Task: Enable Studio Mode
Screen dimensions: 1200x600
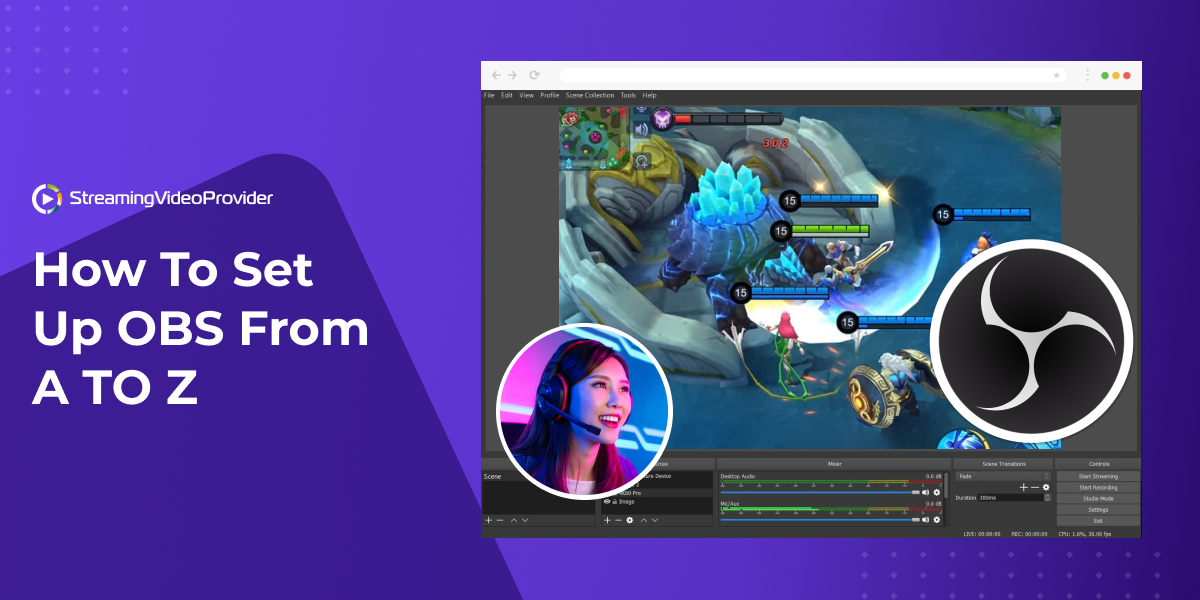Action: pos(1099,500)
